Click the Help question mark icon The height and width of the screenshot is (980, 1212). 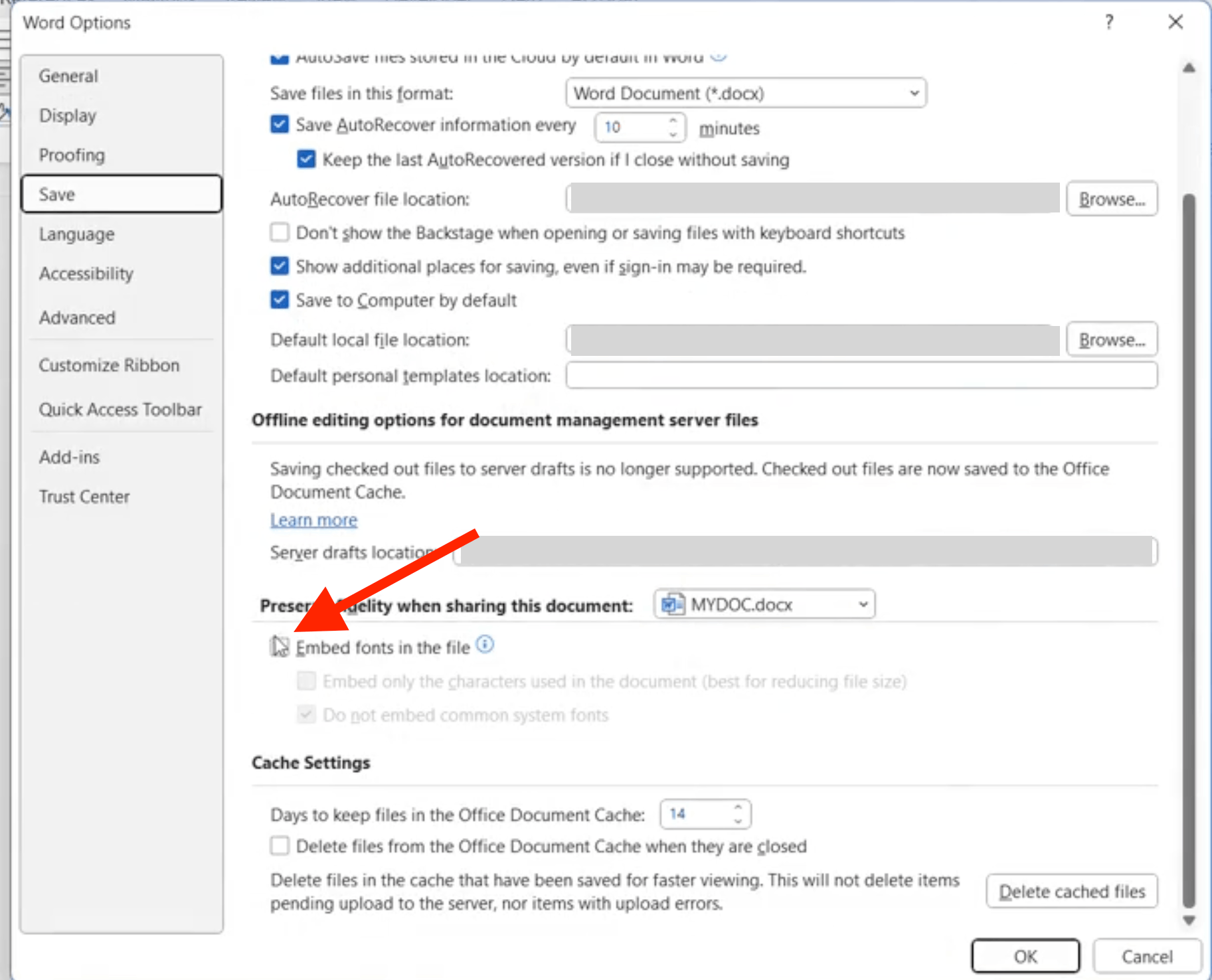[x=1109, y=23]
